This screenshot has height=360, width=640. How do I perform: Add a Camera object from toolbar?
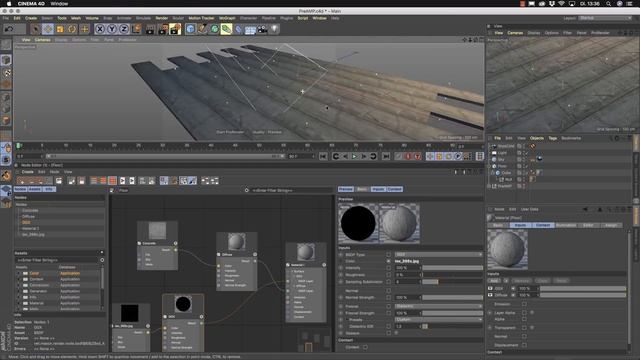tap(262, 29)
